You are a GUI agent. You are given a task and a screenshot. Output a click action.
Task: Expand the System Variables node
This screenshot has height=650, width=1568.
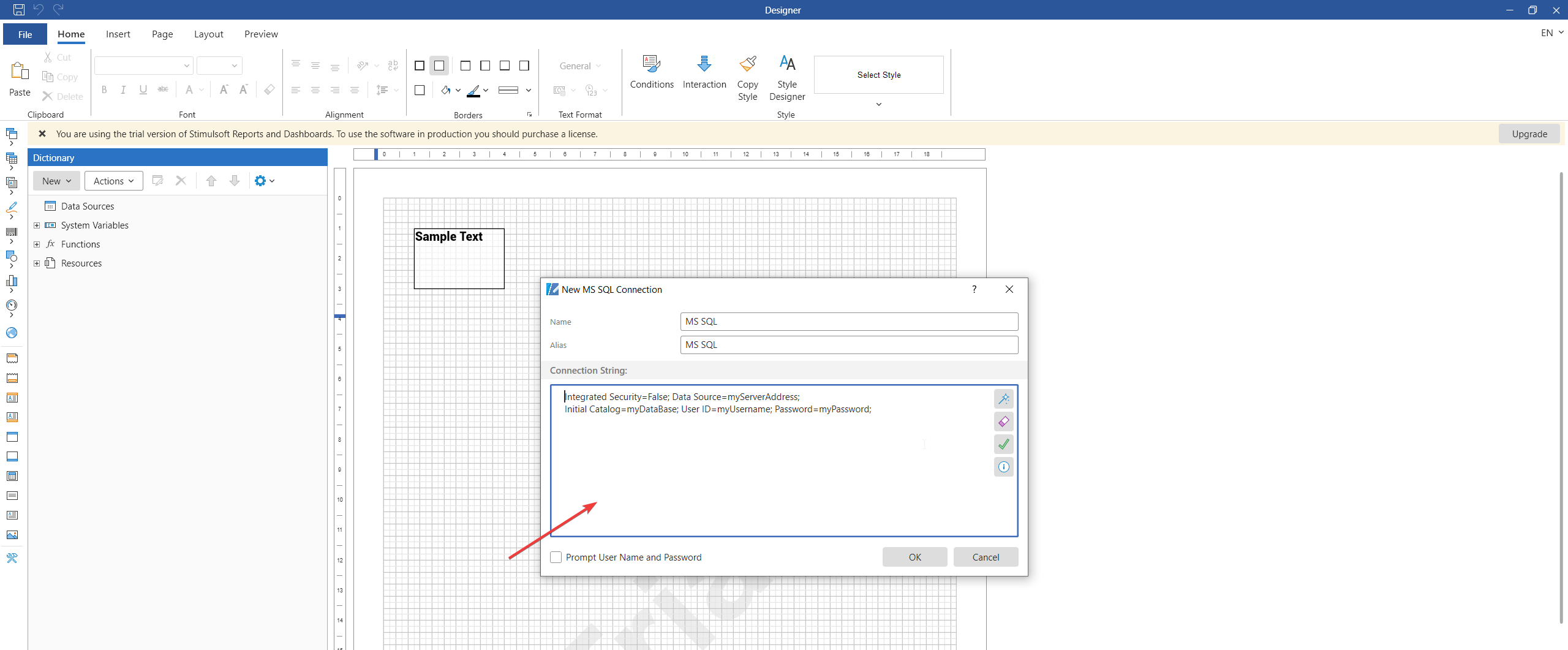pyautogui.click(x=37, y=225)
